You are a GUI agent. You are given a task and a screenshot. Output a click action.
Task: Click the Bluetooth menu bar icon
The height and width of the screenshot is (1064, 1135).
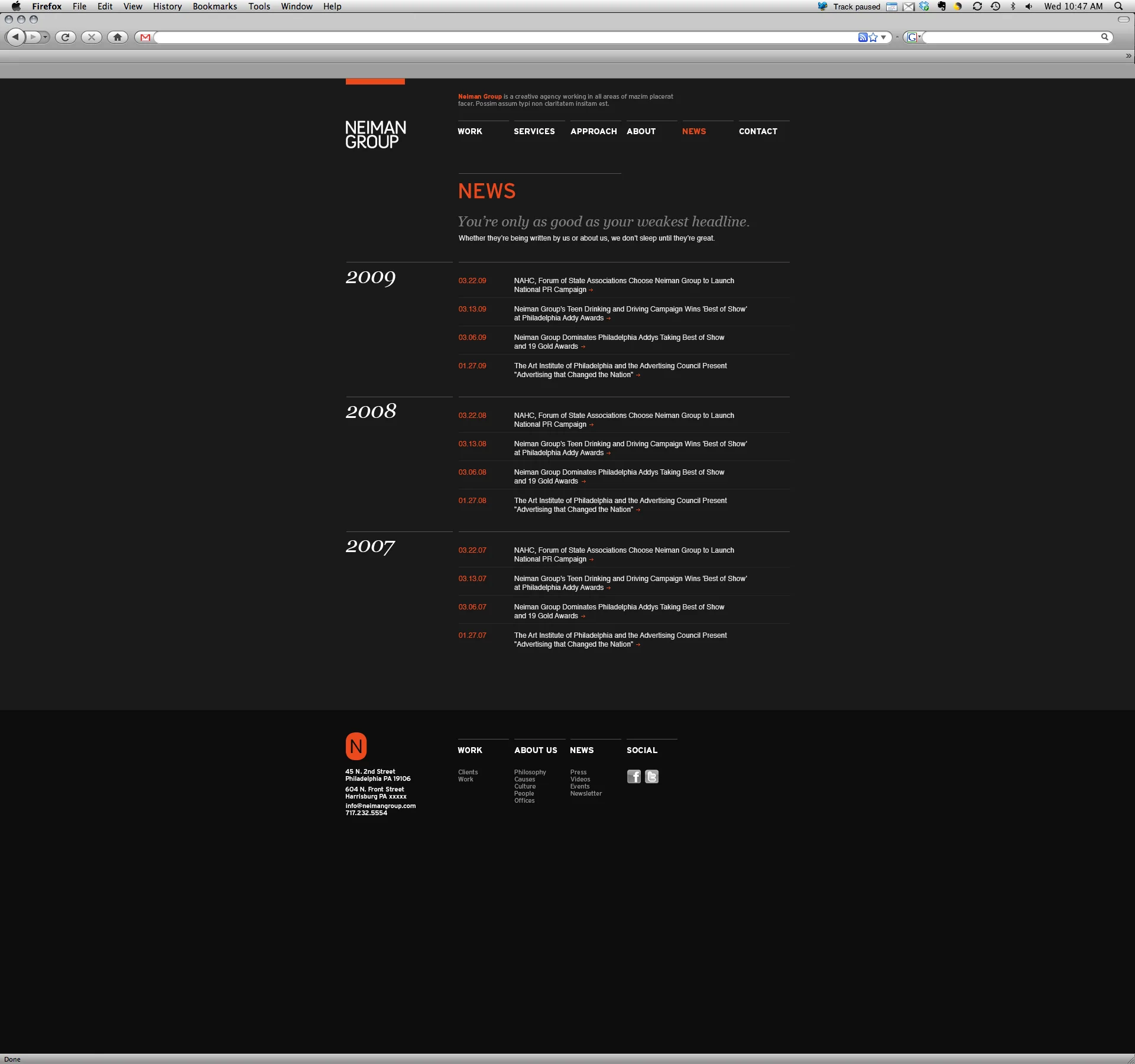tap(1013, 7)
